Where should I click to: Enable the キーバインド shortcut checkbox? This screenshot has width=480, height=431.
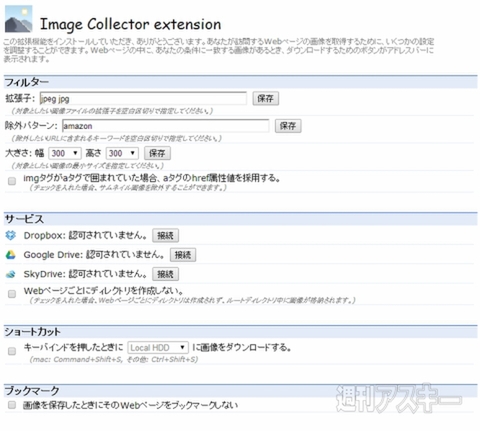(12, 351)
